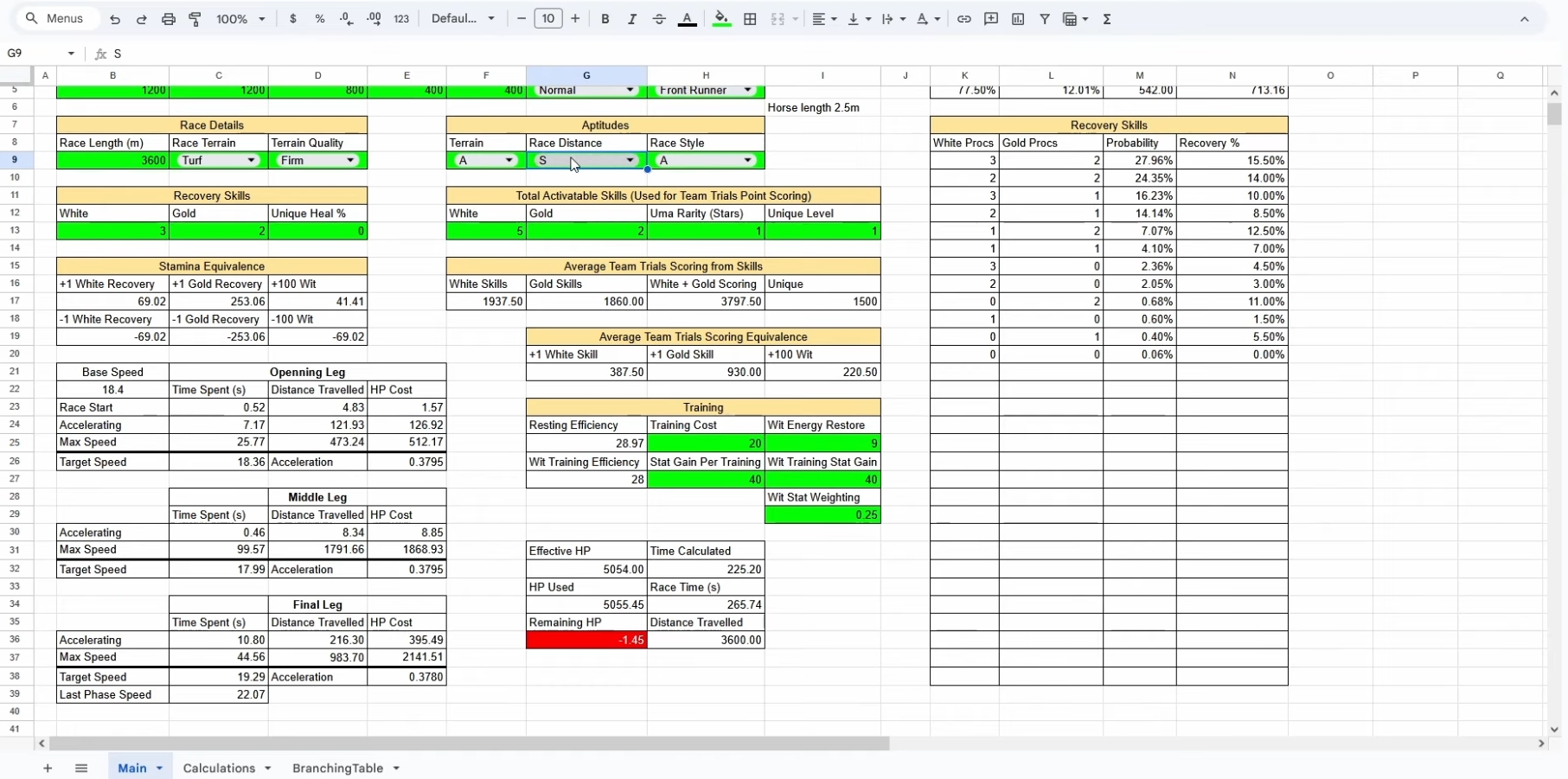Open the Menus search box
This screenshot has width=1568, height=779.
pos(55,19)
